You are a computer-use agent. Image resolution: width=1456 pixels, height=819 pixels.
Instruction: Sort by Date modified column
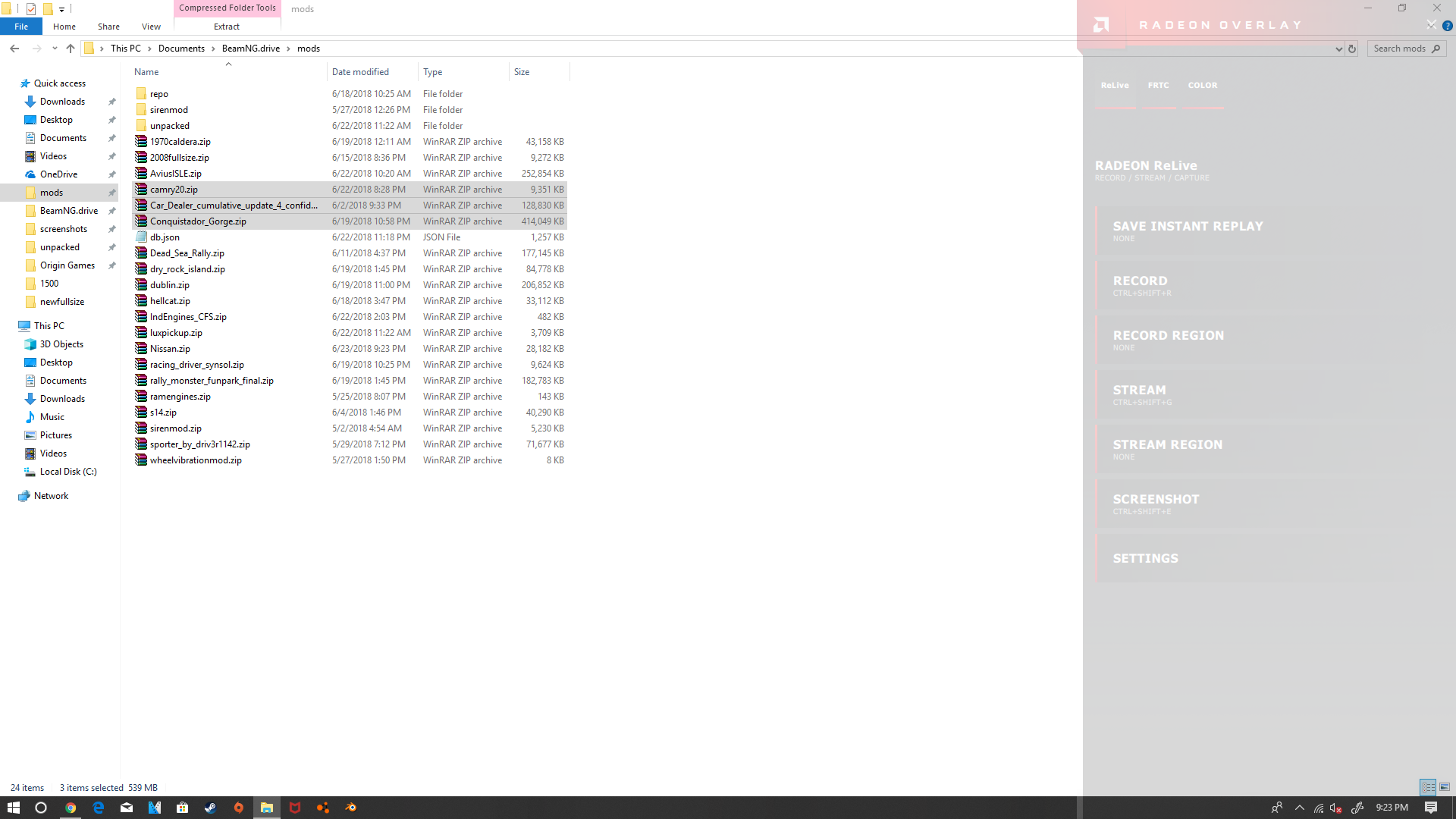373,72
